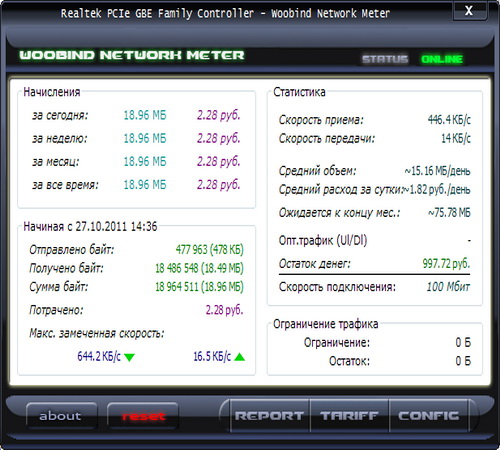Click the window title bar text
The height and width of the screenshot is (450, 500).
point(225,13)
